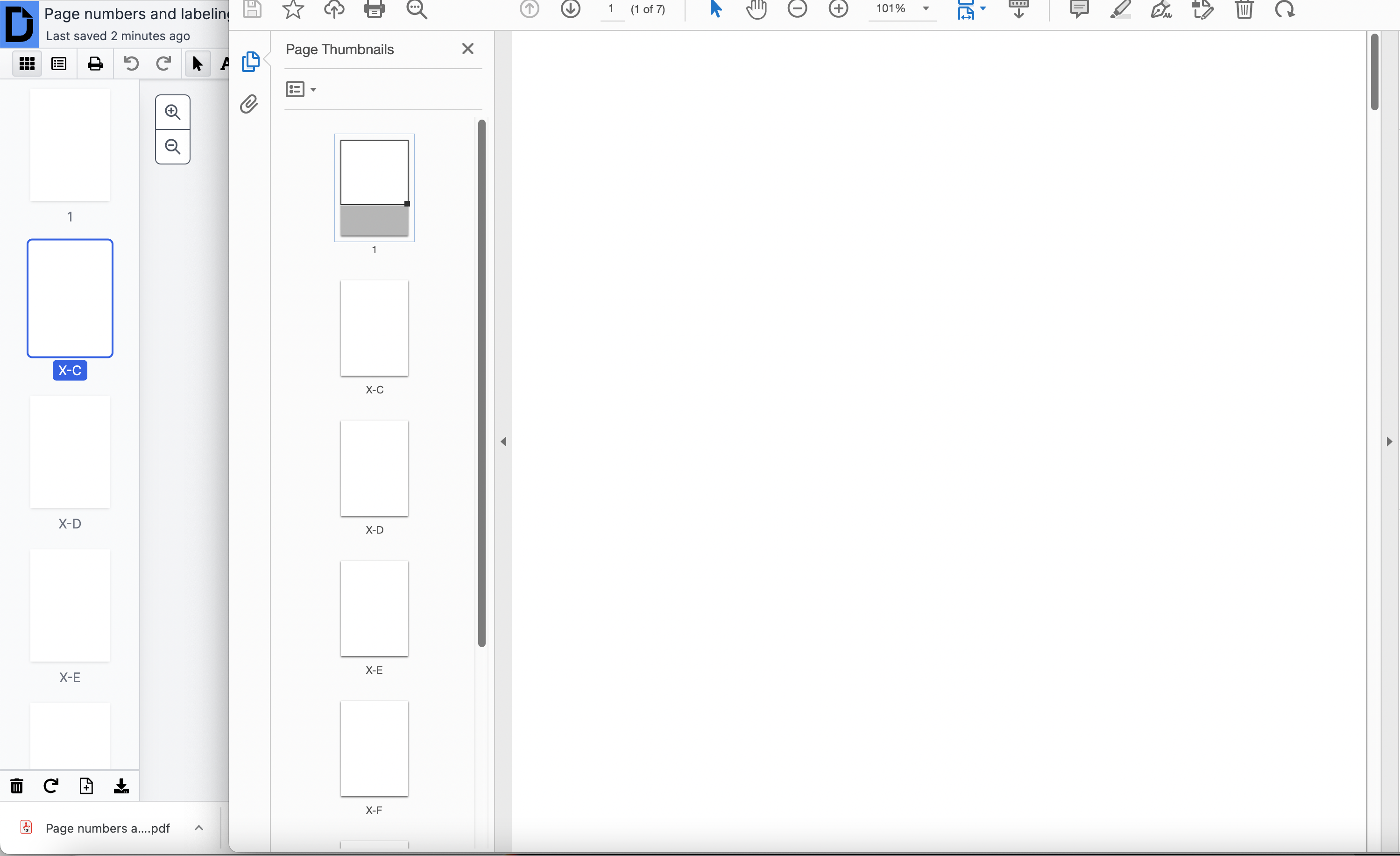Select the hand pan tool
Viewport: 1400px width, 856px height.
coord(756,9)
